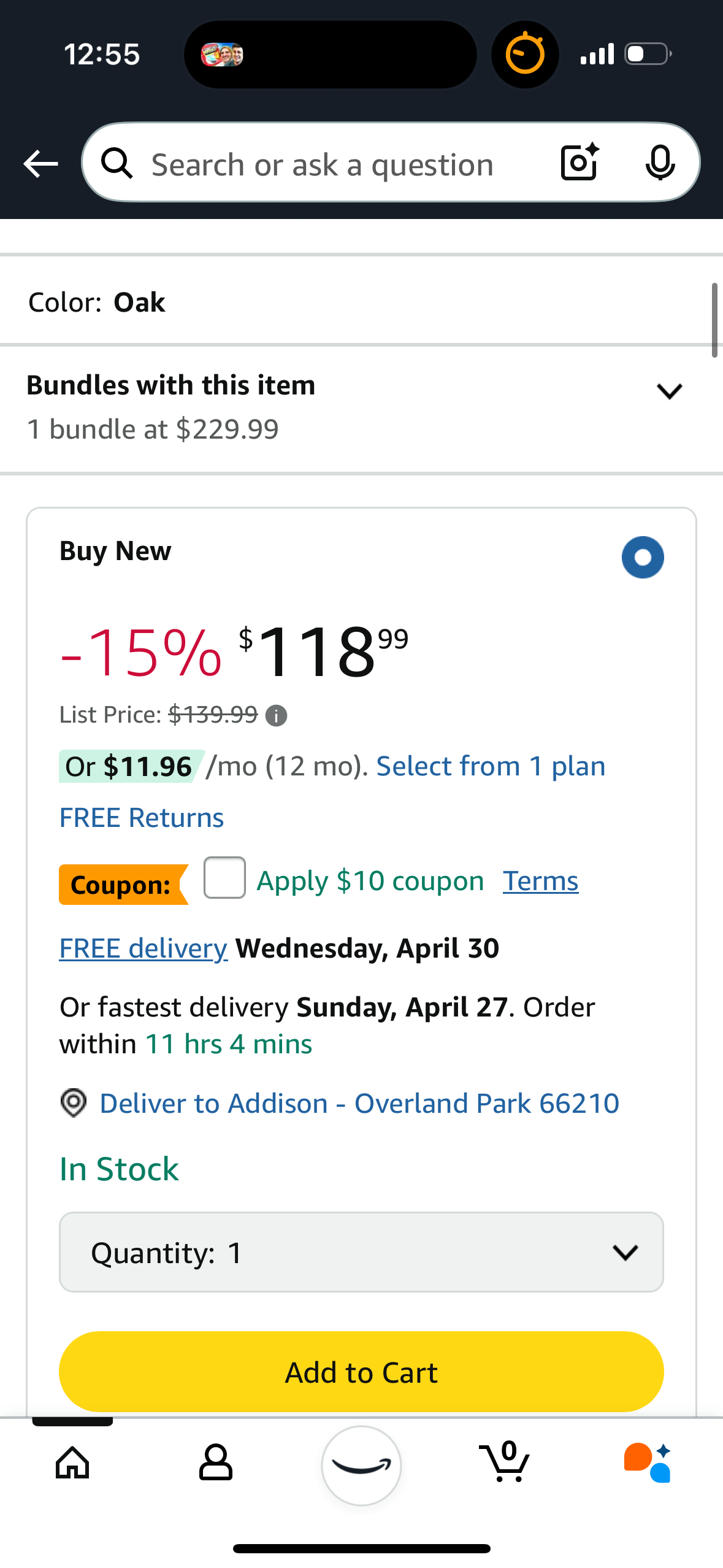Tap the microphone voice search icon
This screenshot has height=1568, width=723.
660,164
